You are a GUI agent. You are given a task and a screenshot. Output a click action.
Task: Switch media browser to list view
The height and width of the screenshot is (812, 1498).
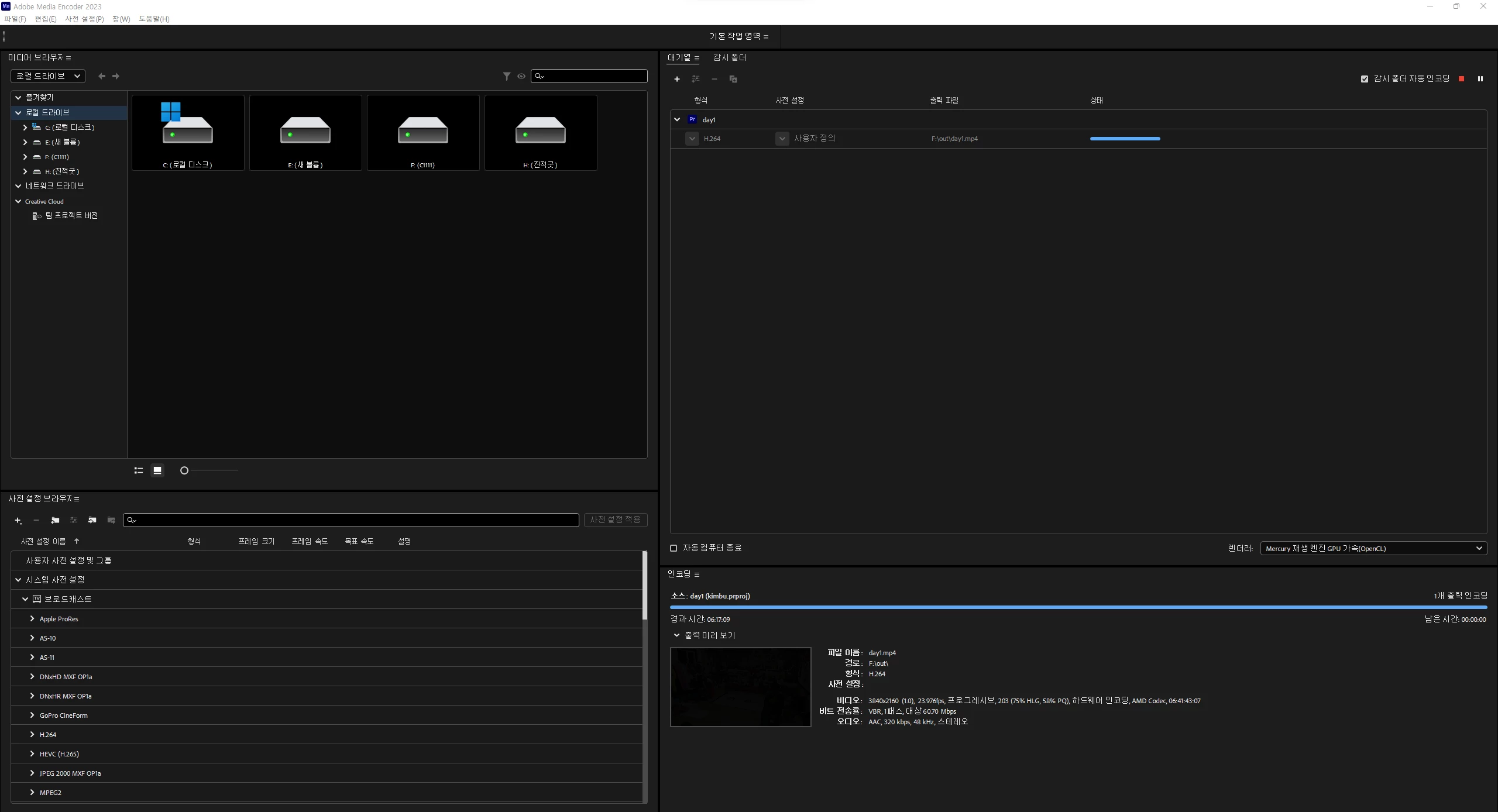(x=139, y=470)
